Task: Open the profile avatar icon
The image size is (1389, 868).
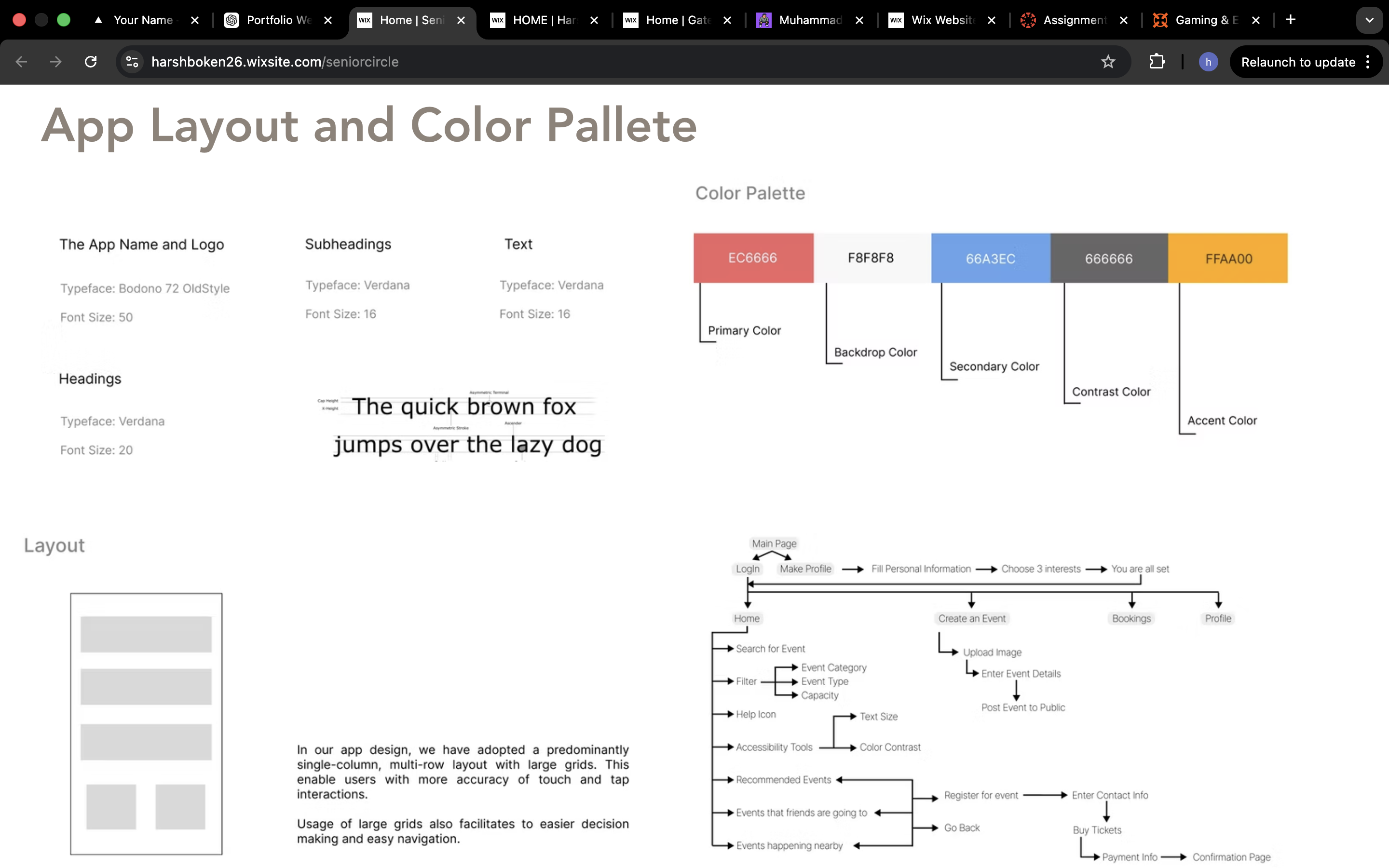Action: point(1208,61)
